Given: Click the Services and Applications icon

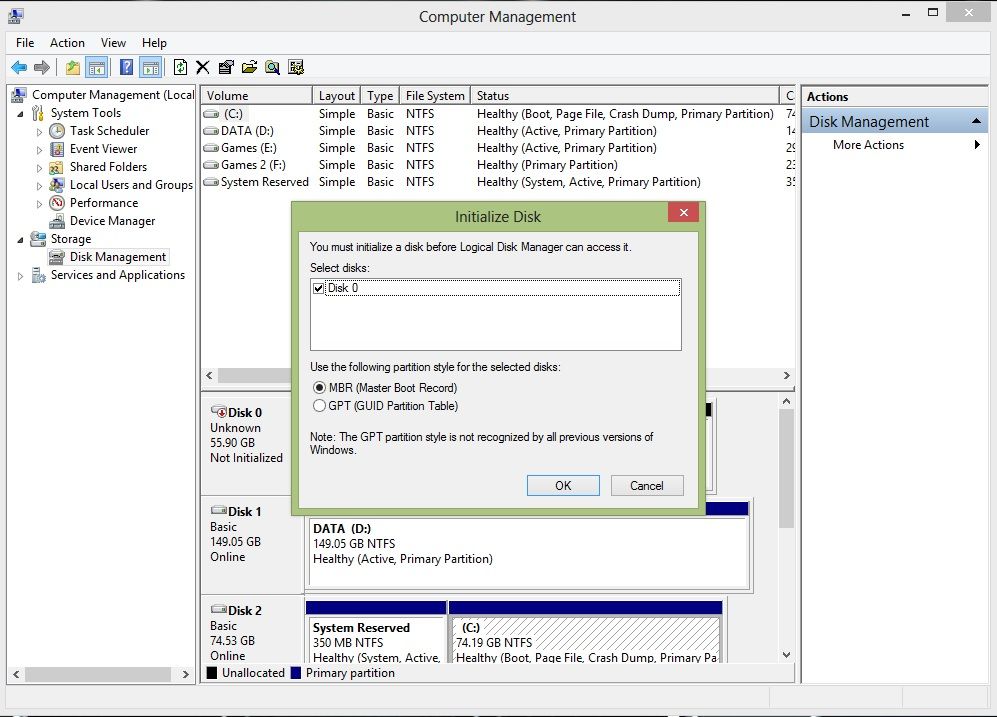Looking at the screenshot, I should coord(38,275).
